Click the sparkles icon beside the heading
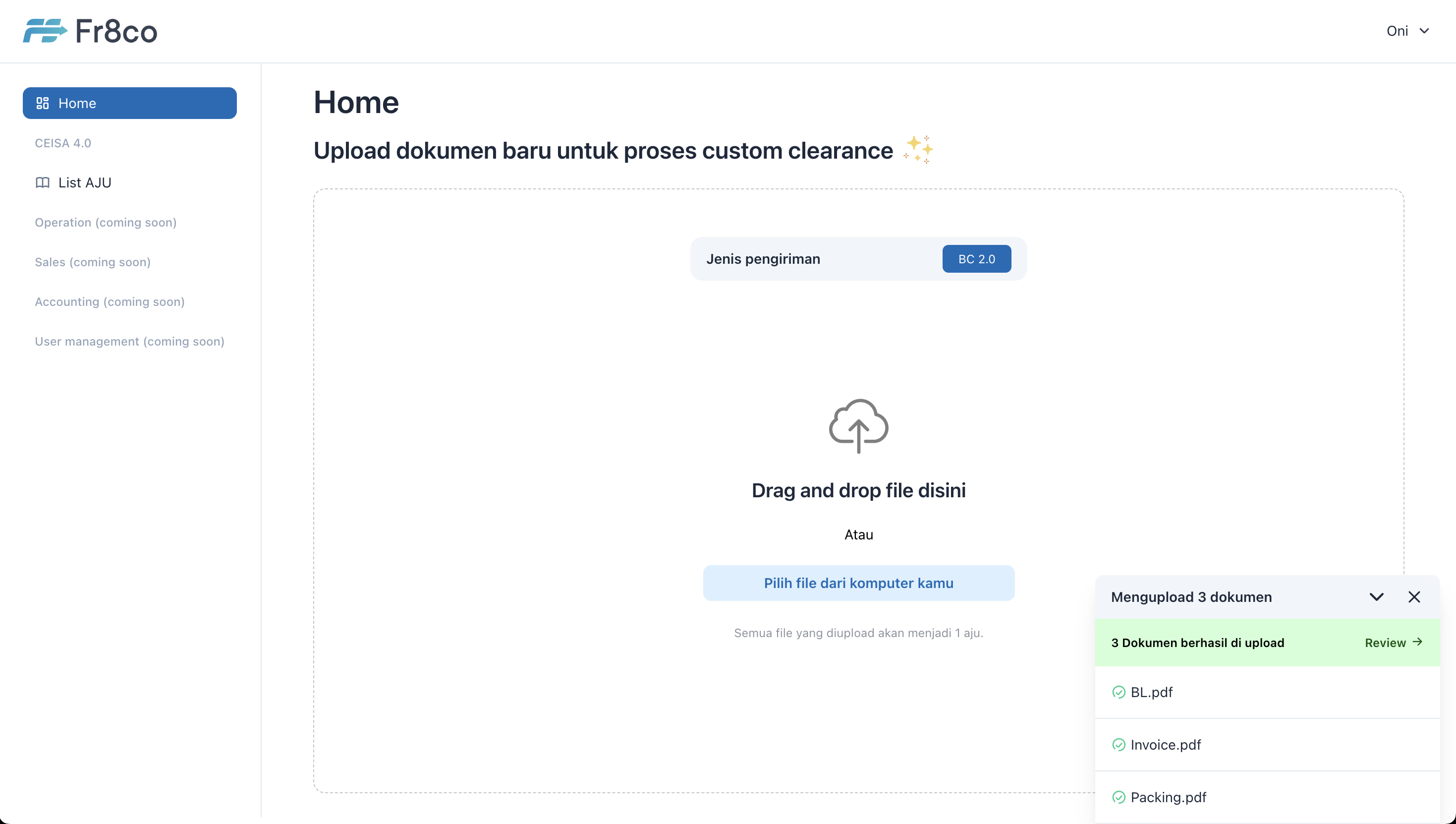This screenshot has height=824, width=1456. pos(918,150)
